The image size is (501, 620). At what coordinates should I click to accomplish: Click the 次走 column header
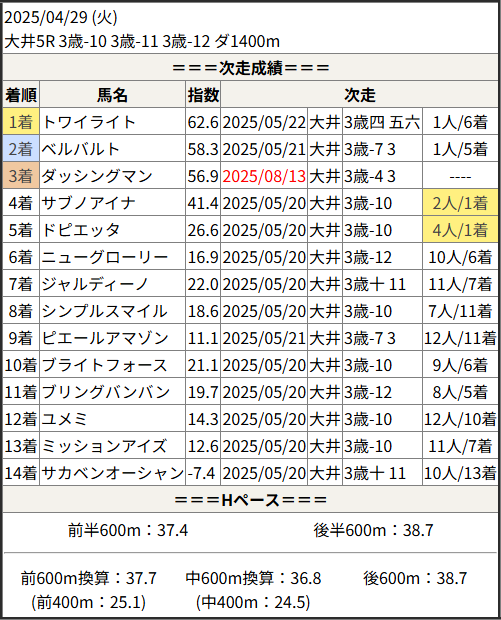coord(359,95)
